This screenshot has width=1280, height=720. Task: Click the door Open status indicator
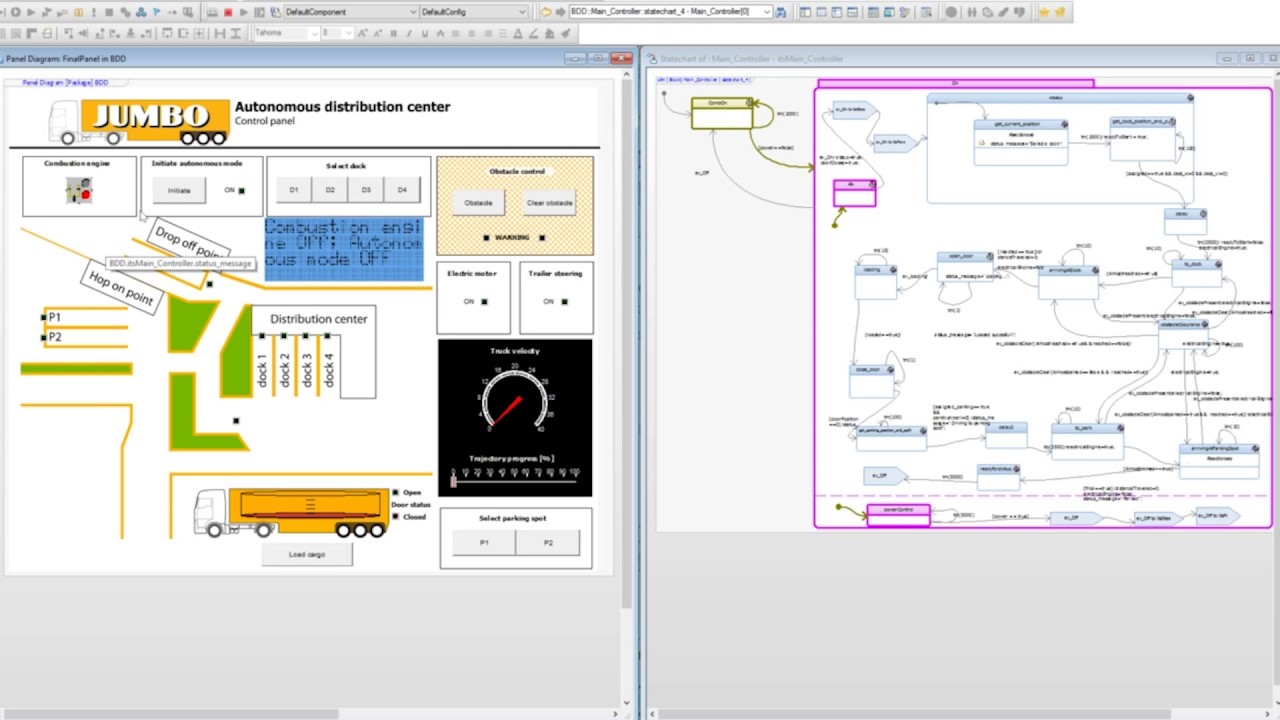click(396, 493)
